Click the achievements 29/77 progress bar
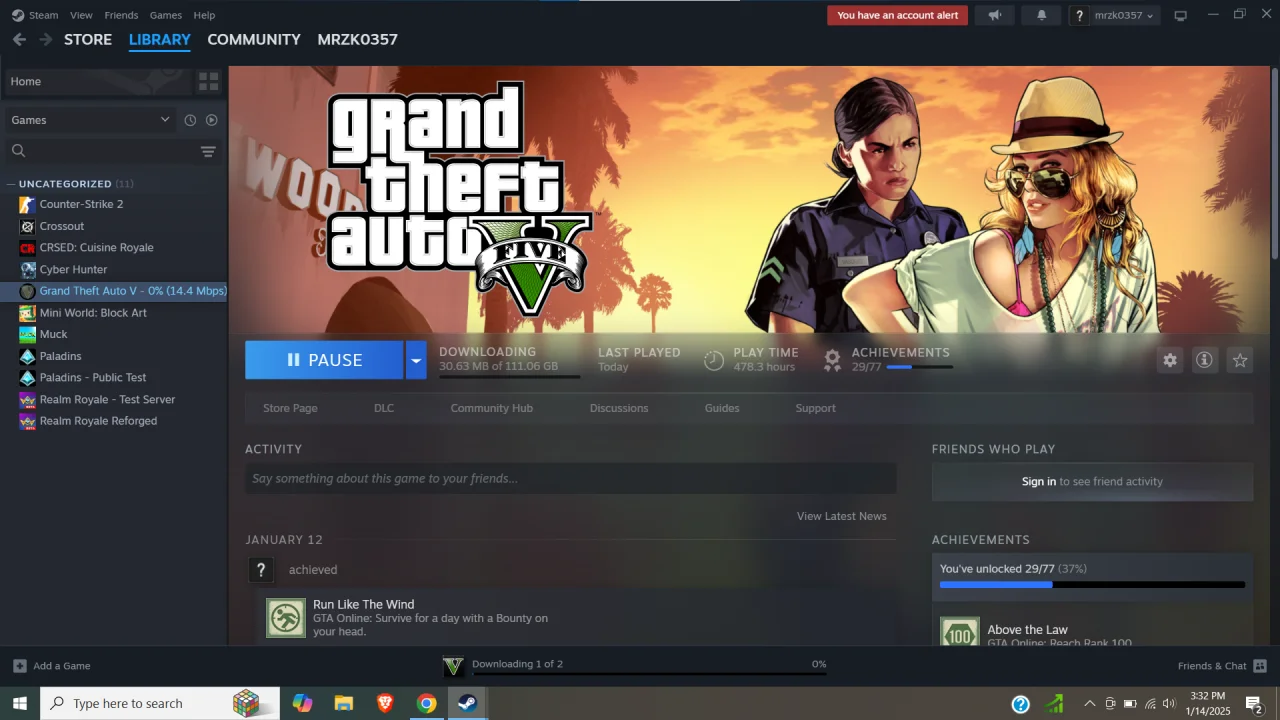 click(x=919, y=367)
